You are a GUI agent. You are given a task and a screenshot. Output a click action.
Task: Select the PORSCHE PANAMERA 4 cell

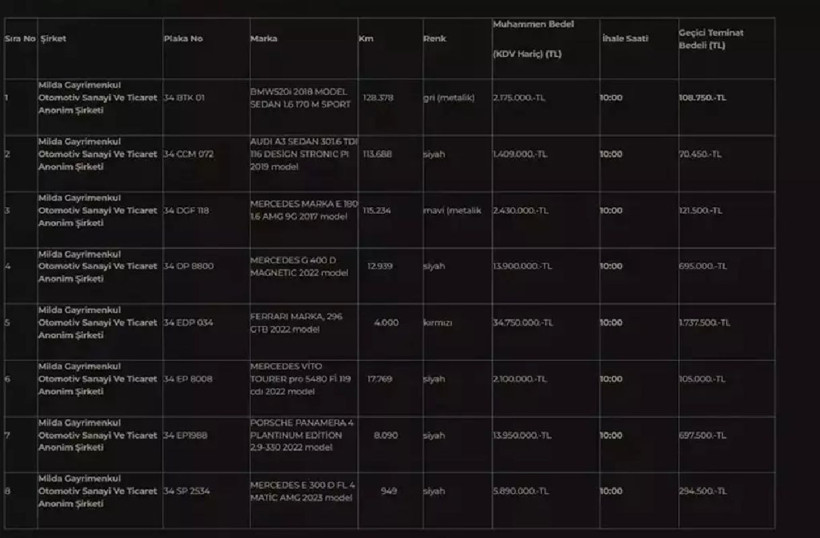click(302, 435)
